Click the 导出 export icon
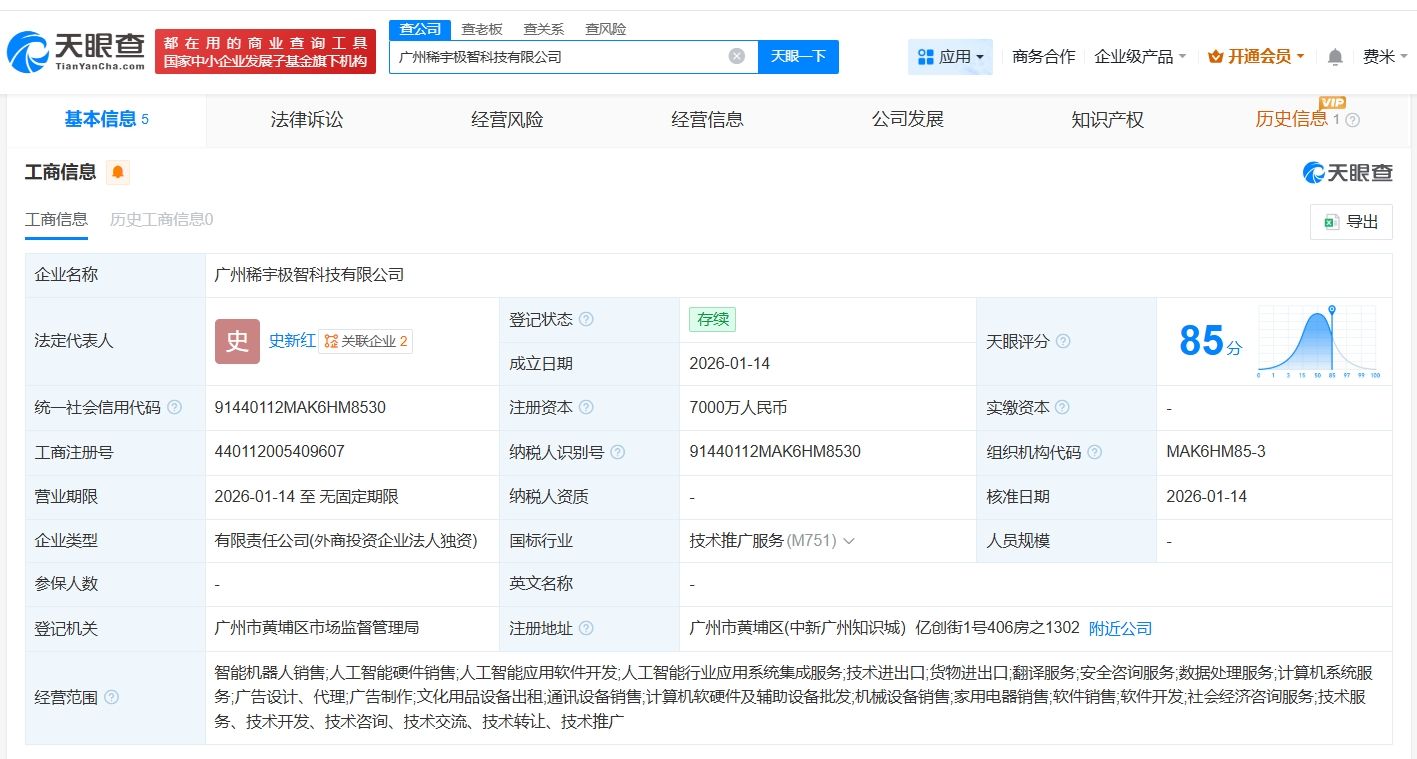The image size is (1417, 759). (x=1330, y=222)
